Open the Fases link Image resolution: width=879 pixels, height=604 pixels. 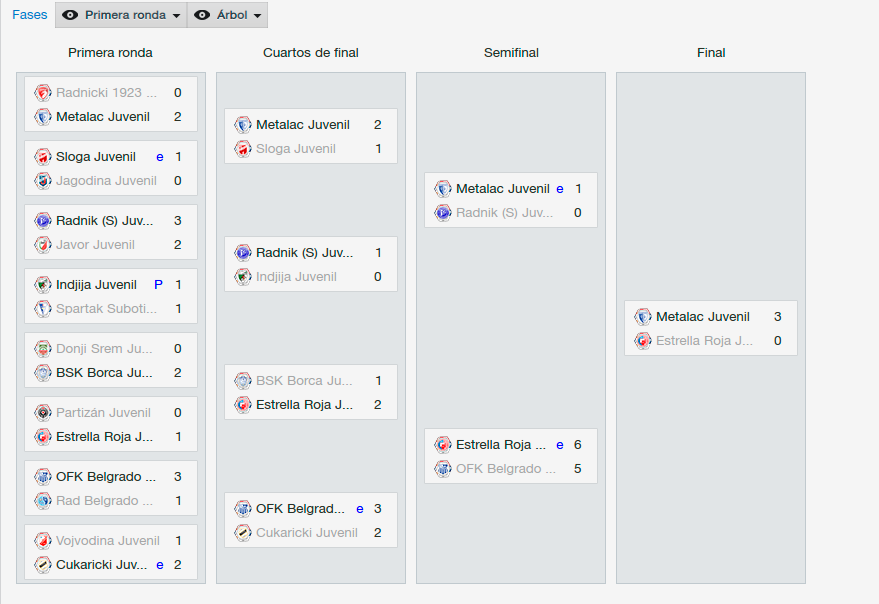pos(30,15)
